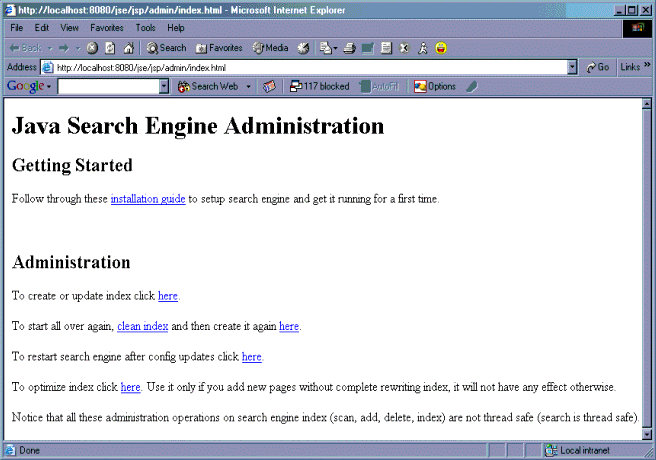This screenshot has width=656, height=460.
Task: Open the Media bar button
Action: [270, 48]
